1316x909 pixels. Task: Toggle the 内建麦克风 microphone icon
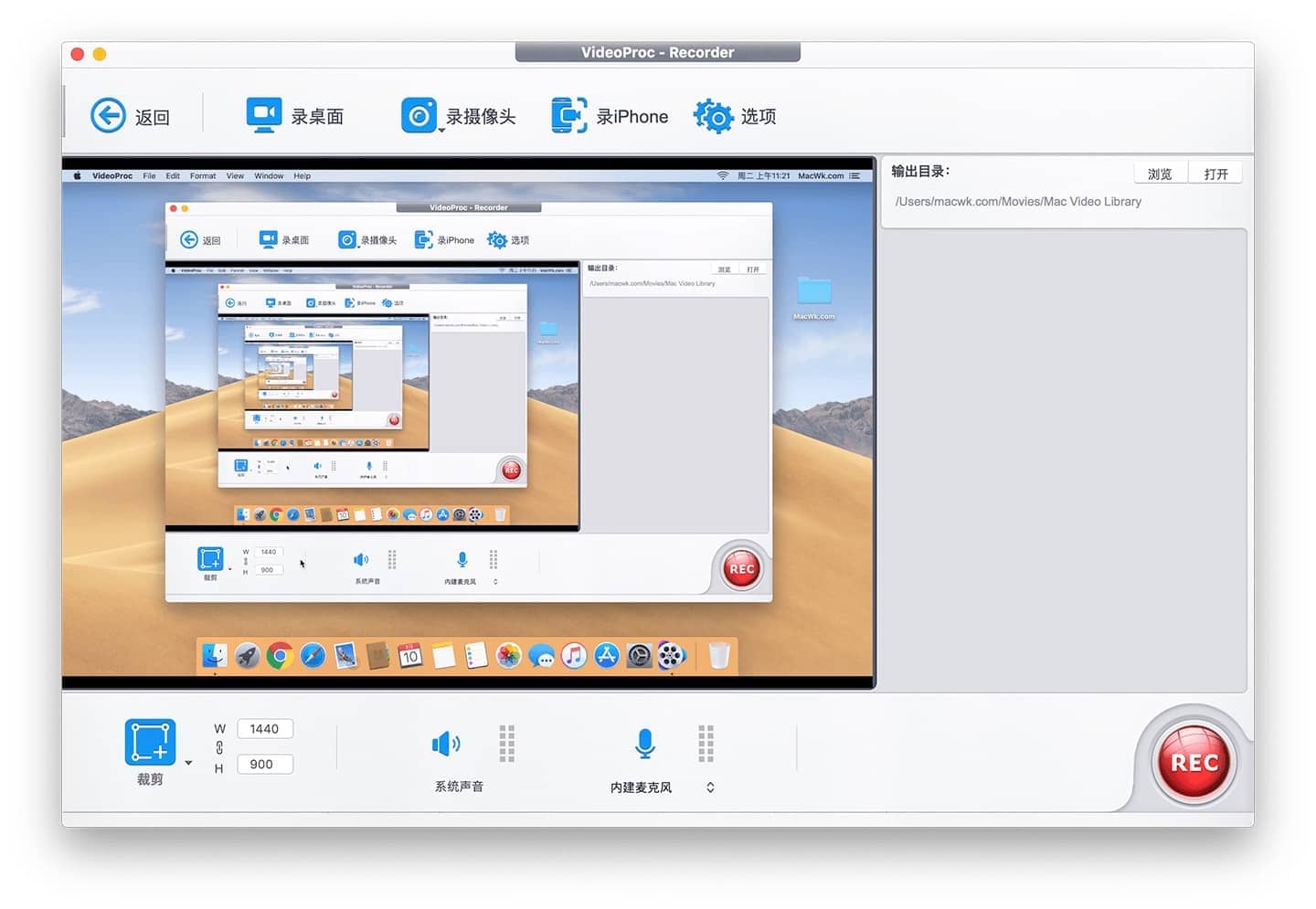pos(644,745)
